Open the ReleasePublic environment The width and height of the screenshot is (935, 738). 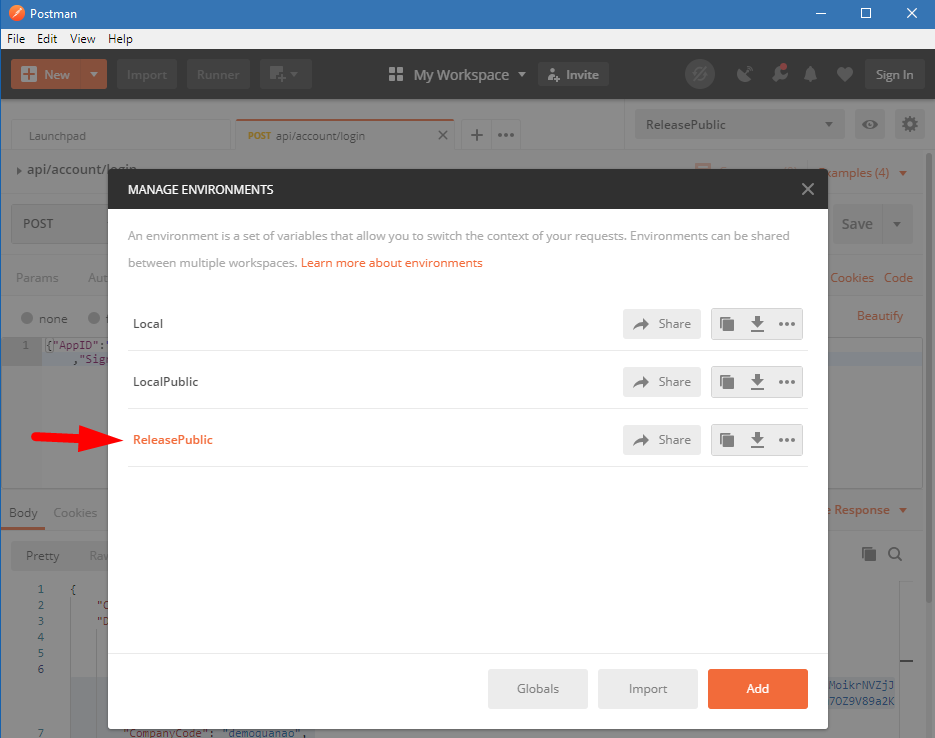click(173, 440)
